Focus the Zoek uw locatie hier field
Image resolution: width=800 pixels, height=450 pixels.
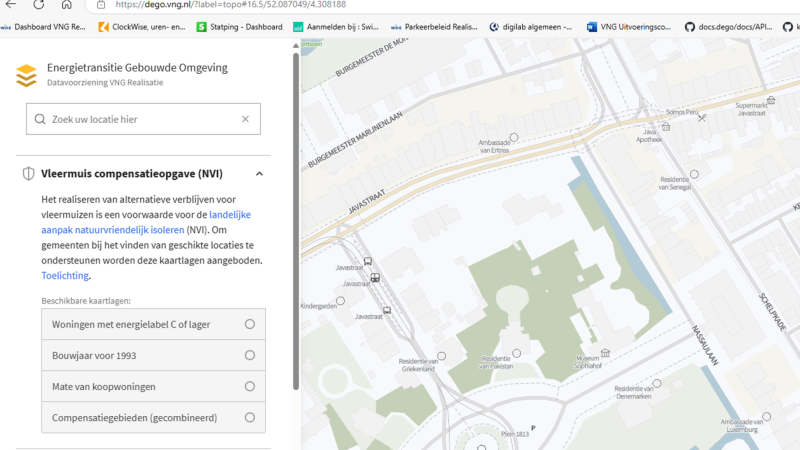tap(143, 119)
